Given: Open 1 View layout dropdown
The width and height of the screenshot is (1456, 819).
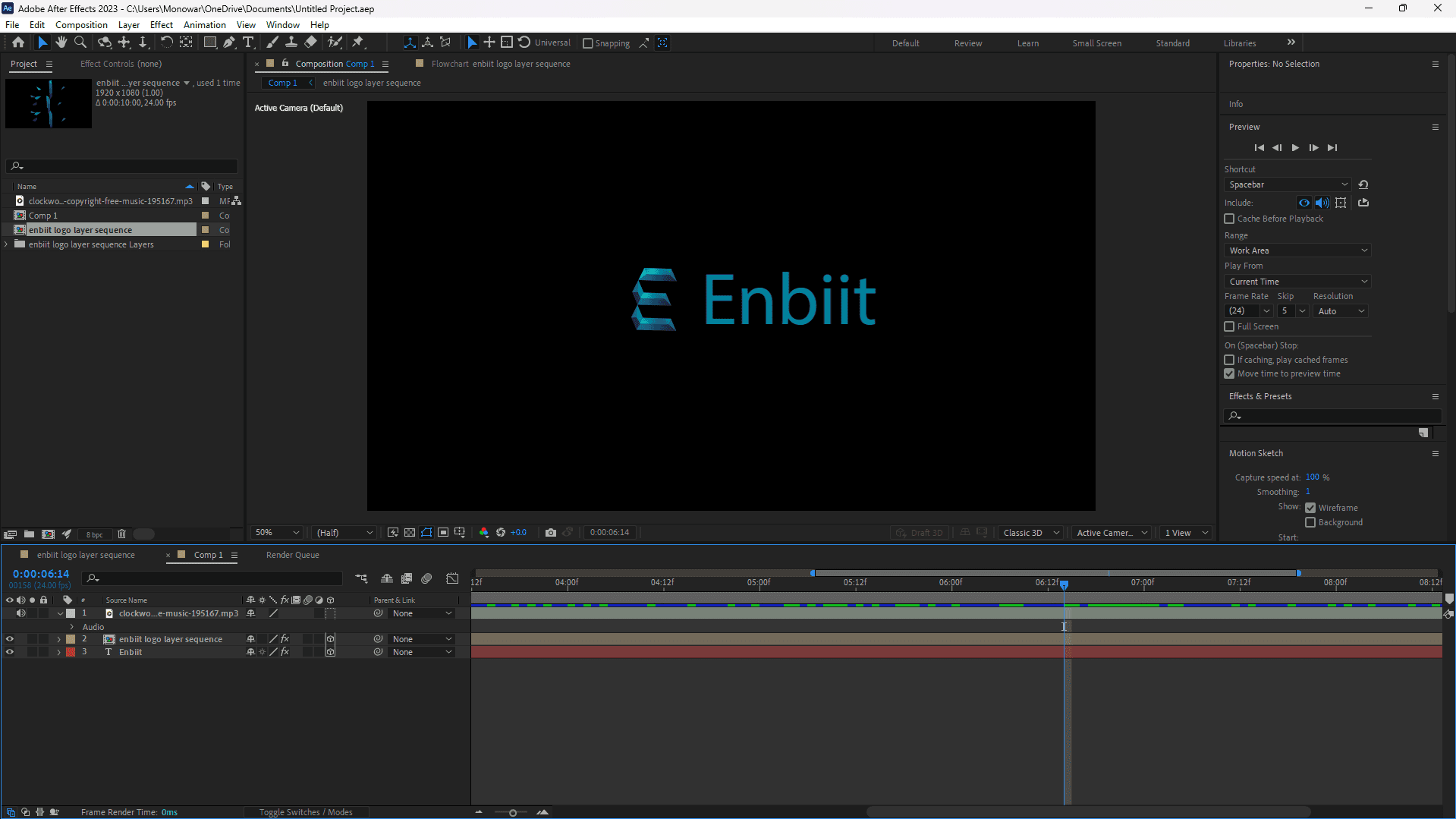Looking at the screenshot, I should (x=1186, y=533).
